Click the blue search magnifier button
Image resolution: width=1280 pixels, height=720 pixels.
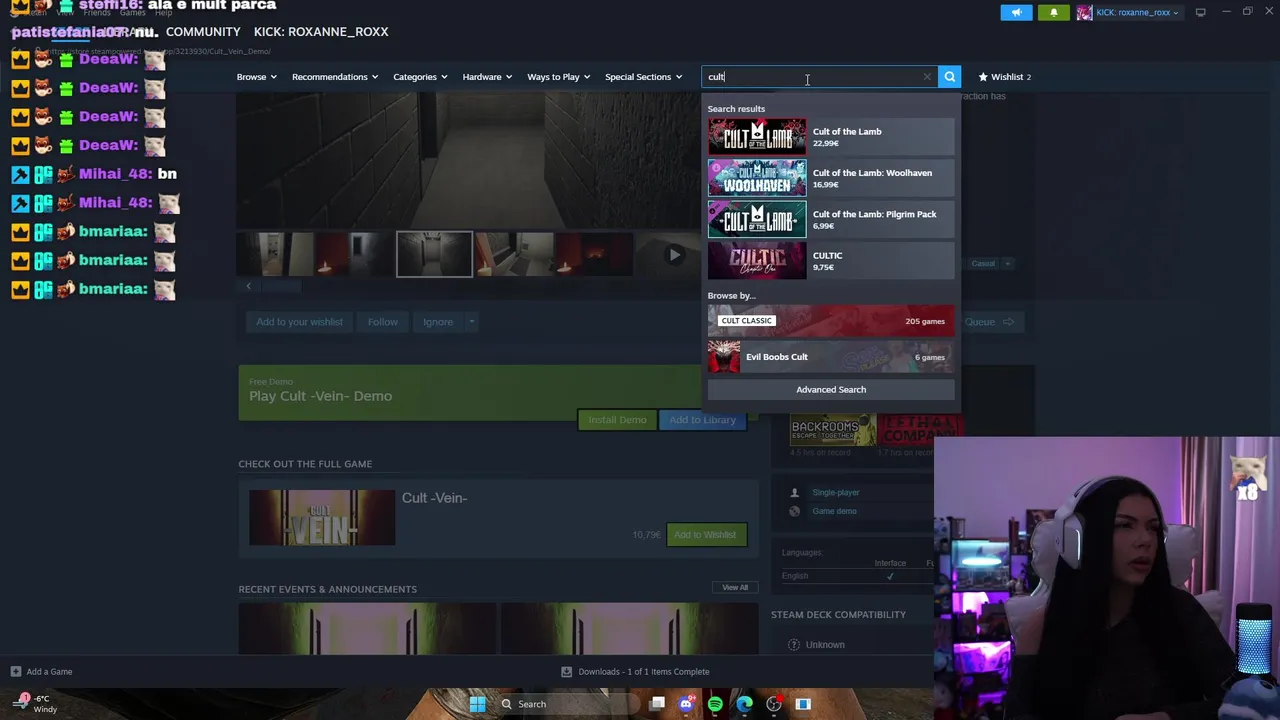coord(950,77)
